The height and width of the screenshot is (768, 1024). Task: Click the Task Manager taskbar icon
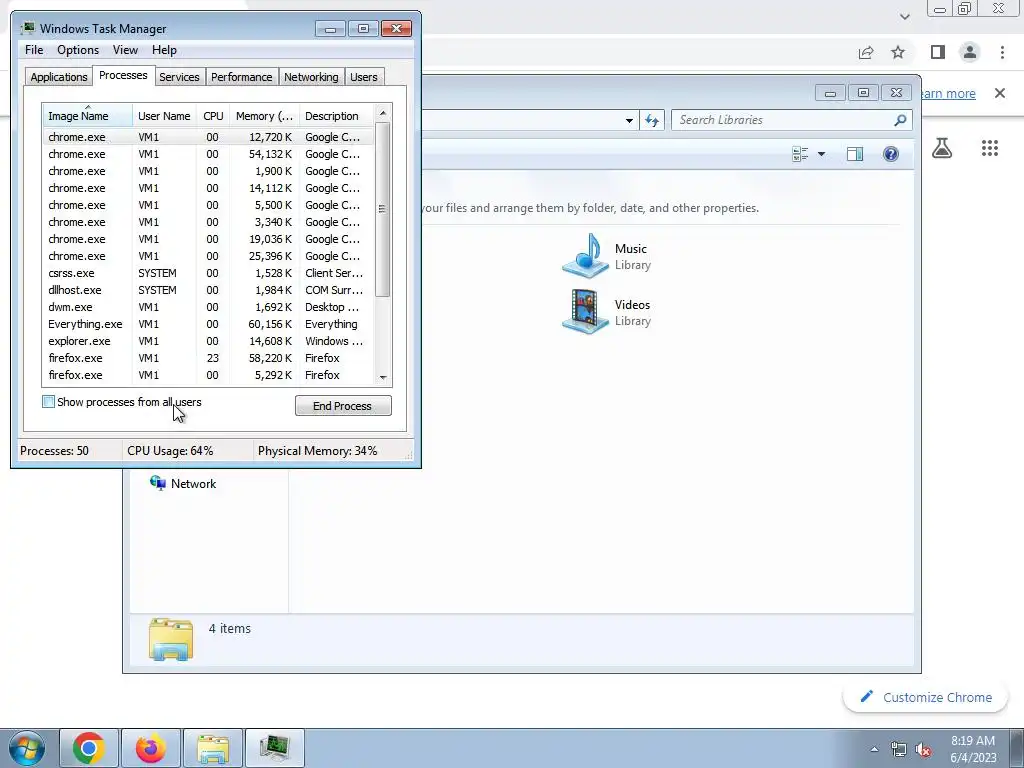(274, 748)
